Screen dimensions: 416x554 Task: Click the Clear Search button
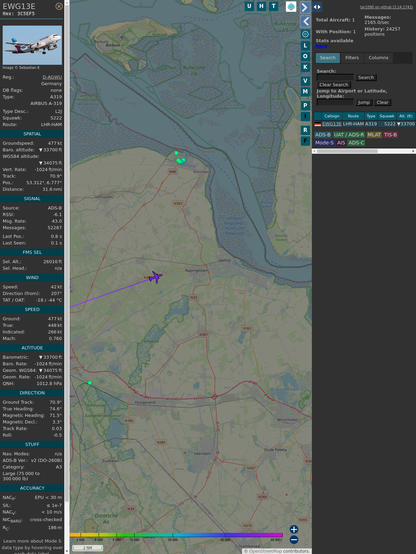pyautogui.click(x=334, y=85)
